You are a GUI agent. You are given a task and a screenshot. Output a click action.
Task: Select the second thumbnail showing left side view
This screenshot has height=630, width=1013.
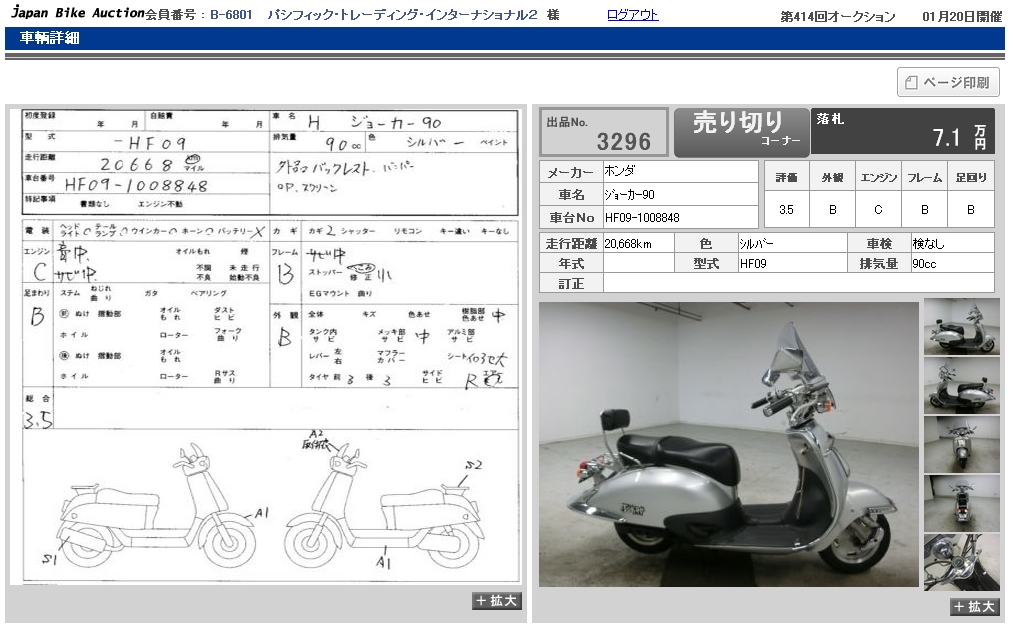click(x=961, y=385)
